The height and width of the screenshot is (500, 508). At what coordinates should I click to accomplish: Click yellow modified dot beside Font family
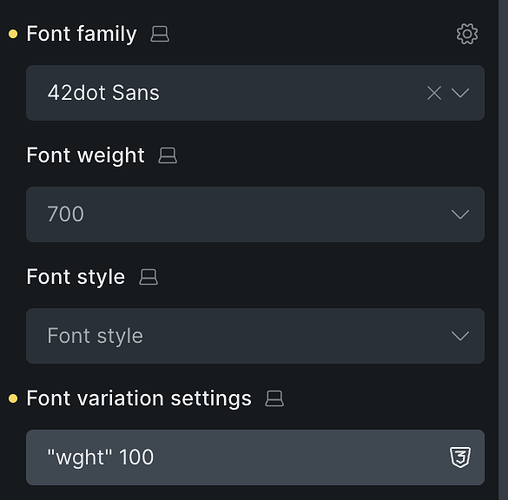[x=13, y=34]
